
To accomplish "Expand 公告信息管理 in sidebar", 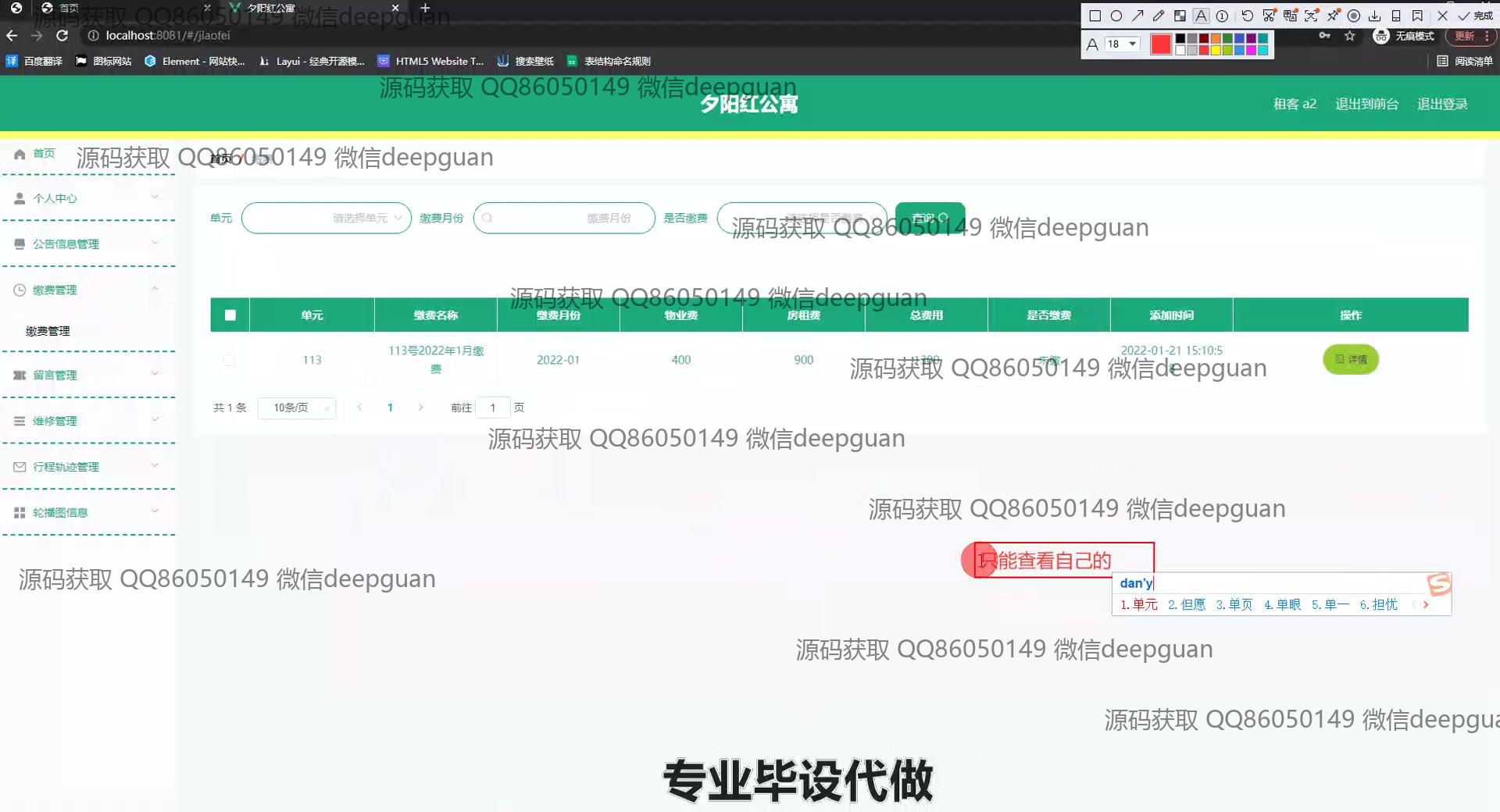I will coord(87,244).
